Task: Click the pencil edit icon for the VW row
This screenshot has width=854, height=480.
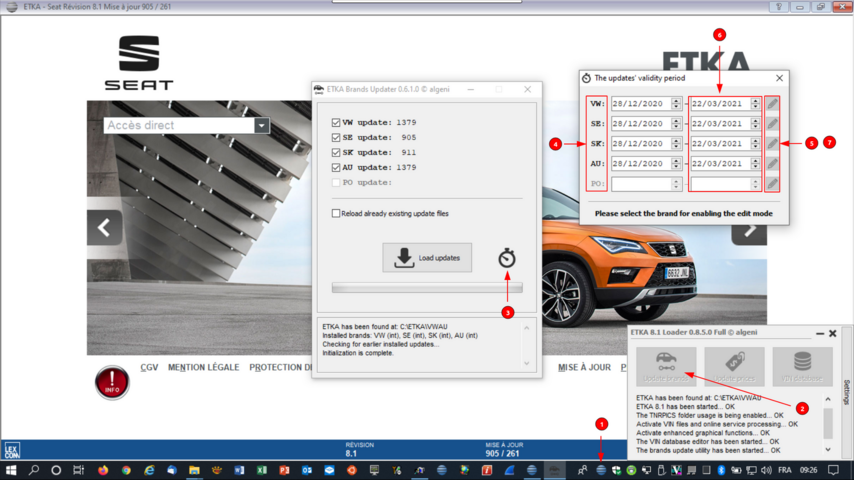Action: 772,104
